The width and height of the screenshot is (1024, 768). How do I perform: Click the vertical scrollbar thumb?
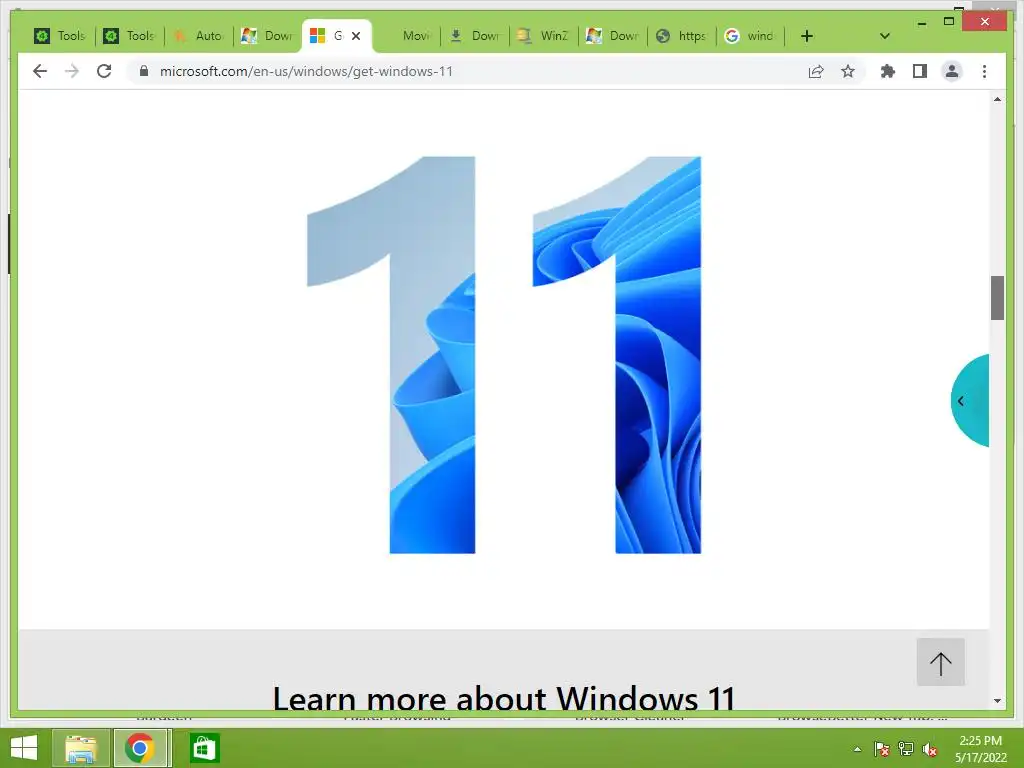[997, 298]
